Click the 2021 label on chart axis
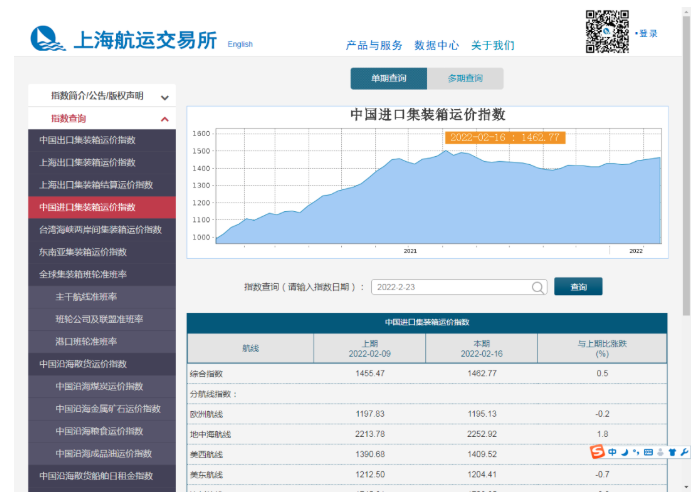 (x=410, y=251)
